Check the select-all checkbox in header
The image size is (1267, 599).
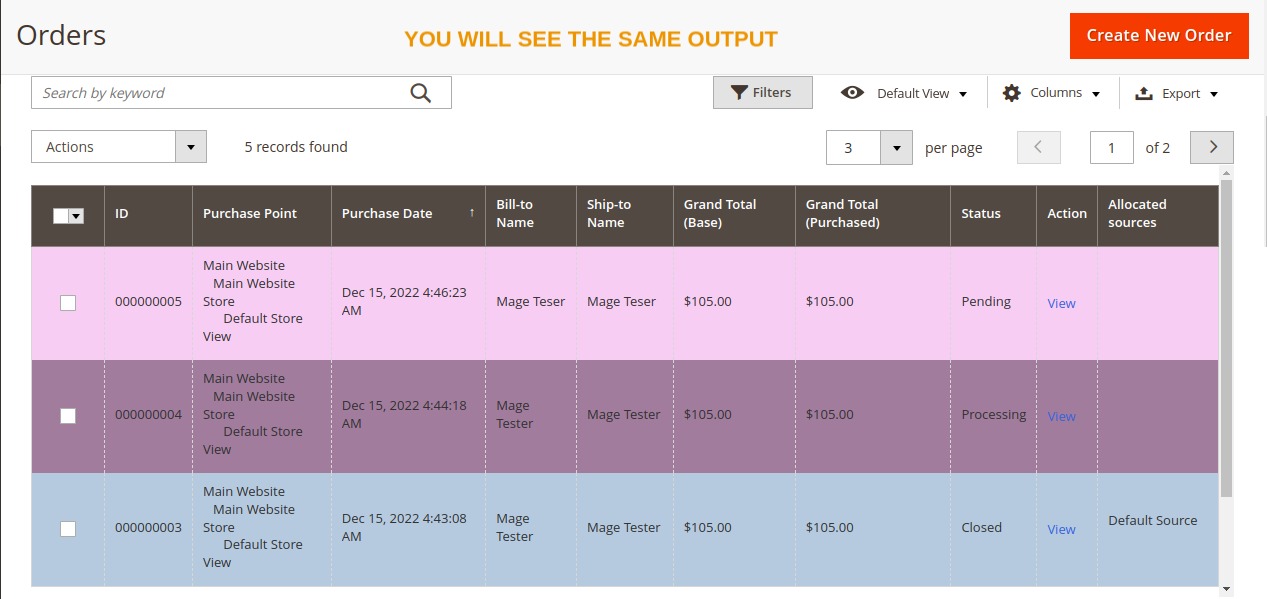pyautogui.click(x=60, y=214)
